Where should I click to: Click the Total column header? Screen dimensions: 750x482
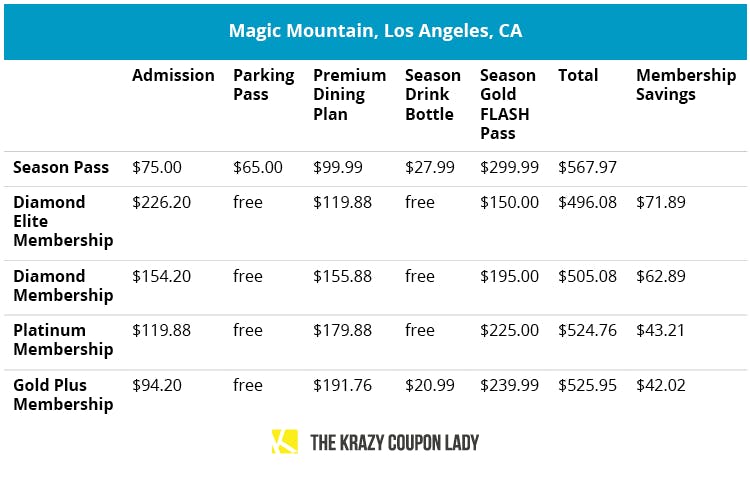coord(578,76)
